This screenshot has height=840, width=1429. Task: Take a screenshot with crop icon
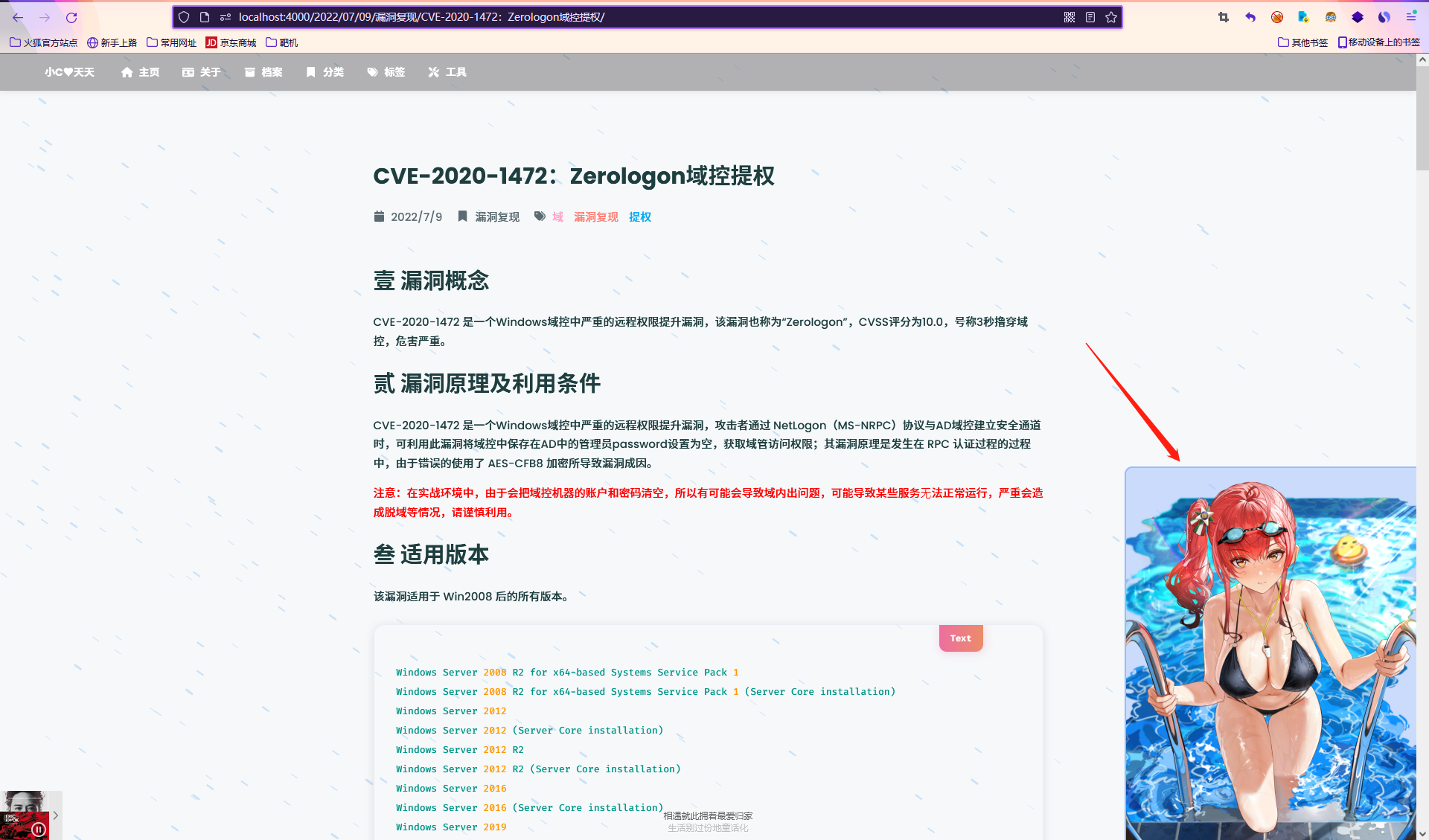click(1224, 17)
